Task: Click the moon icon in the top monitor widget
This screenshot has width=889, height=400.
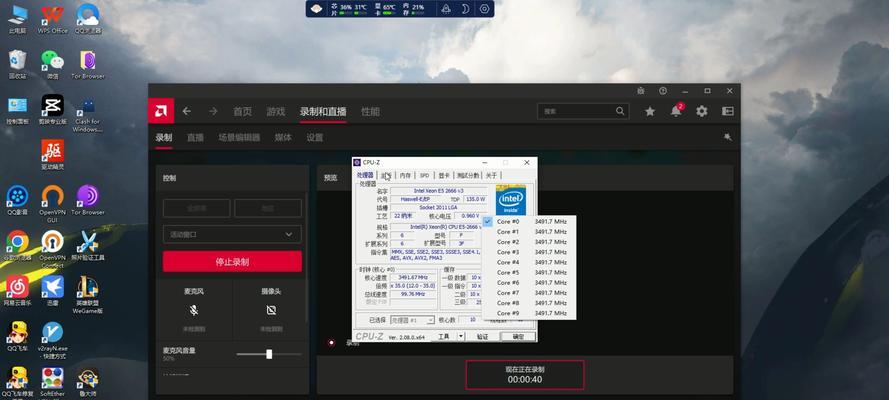Action: click(x=465, y=8)
